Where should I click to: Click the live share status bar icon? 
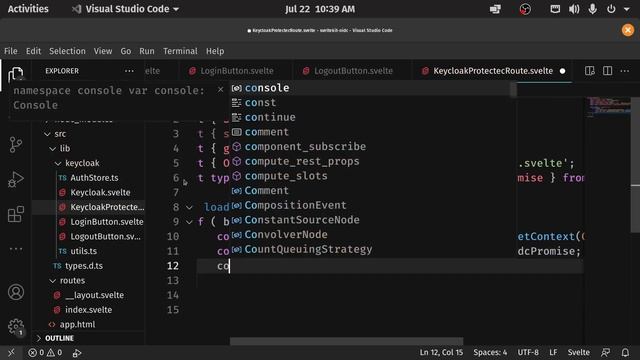pyautogui.click(x=77, y=353)
